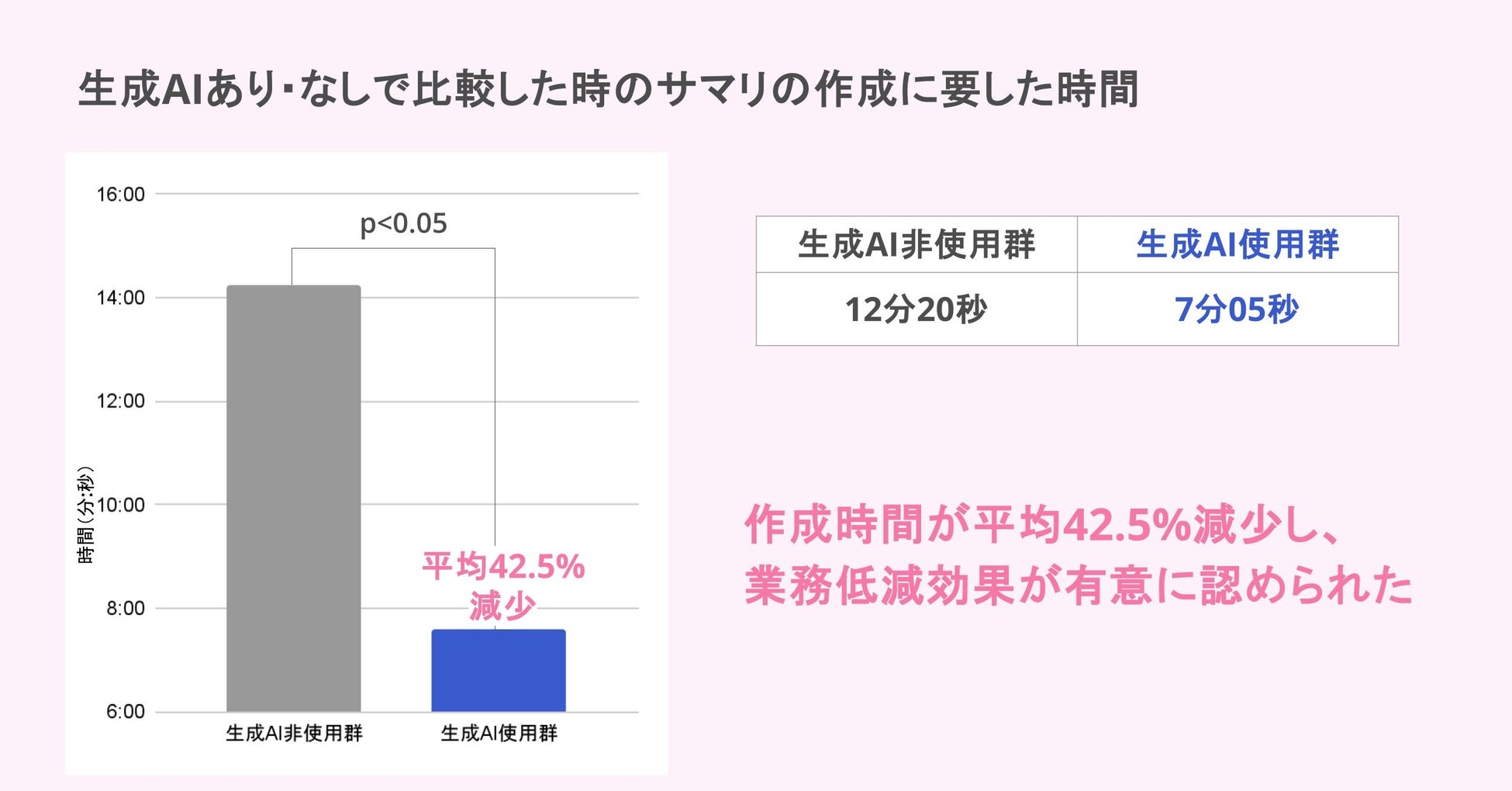Select the vertical axis title 時間(分:秒)
Image resolution: width=1512 pixels, height=791 pixels.
(x=85, y=515)
